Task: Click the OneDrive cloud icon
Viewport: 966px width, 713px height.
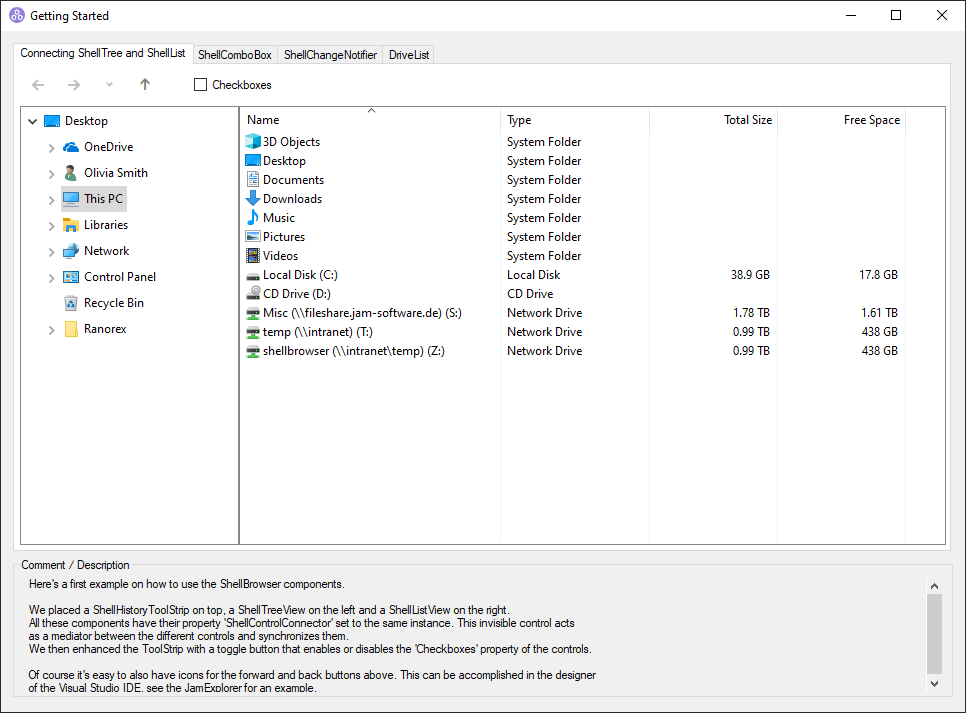Action: click(x=71, y=147)
